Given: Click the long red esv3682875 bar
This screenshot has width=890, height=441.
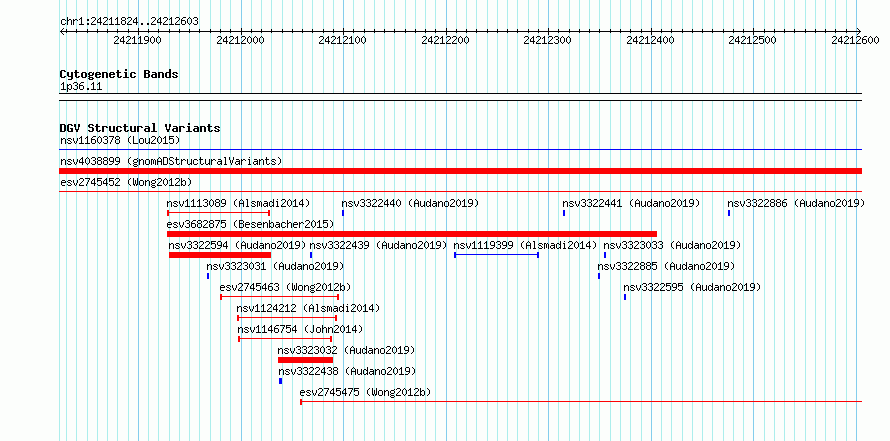Looking at the screenshot, I should click(412, 234).
